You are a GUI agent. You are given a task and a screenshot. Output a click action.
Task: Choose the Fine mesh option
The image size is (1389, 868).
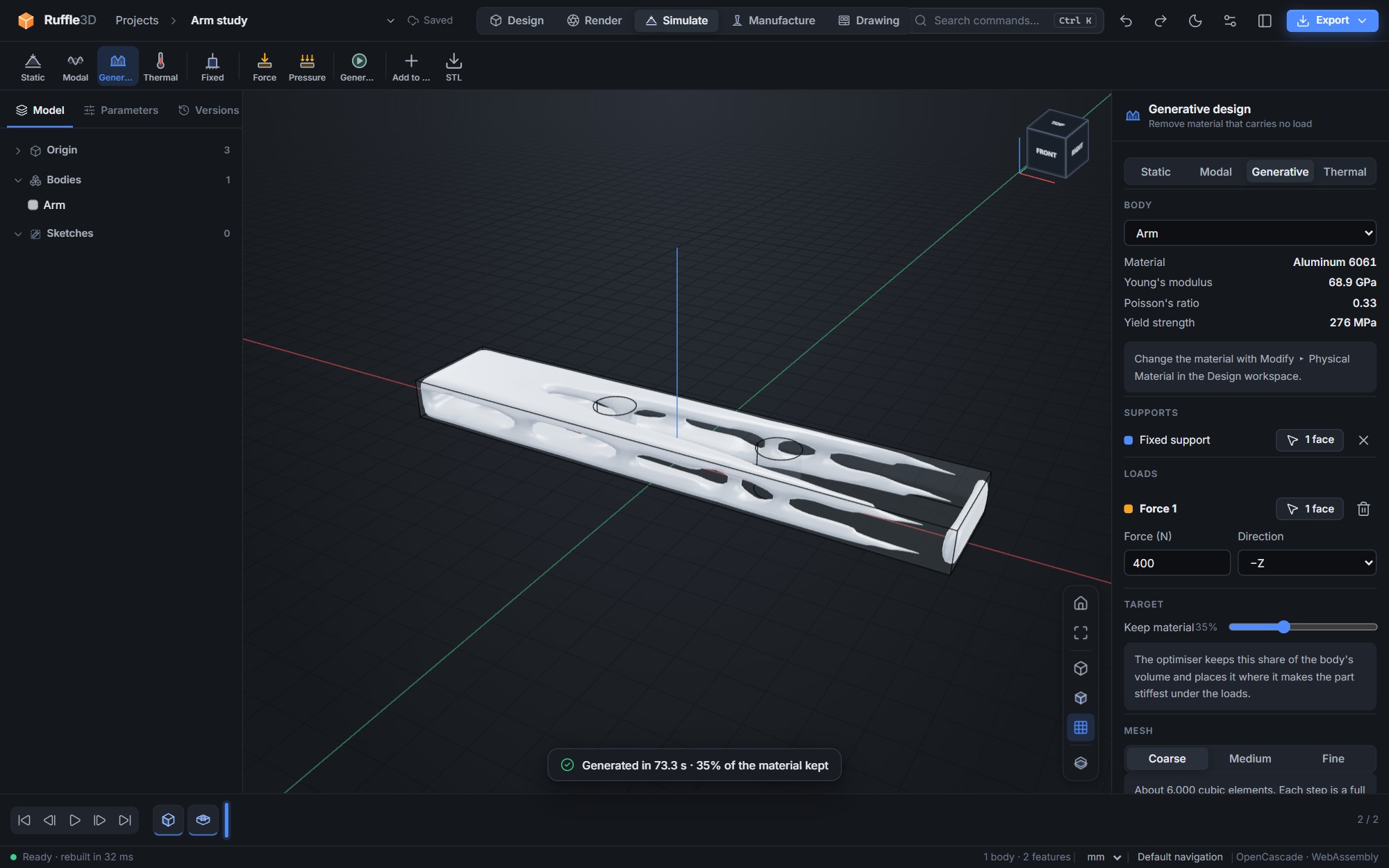pyautogui.click(x=1333, y=758)
